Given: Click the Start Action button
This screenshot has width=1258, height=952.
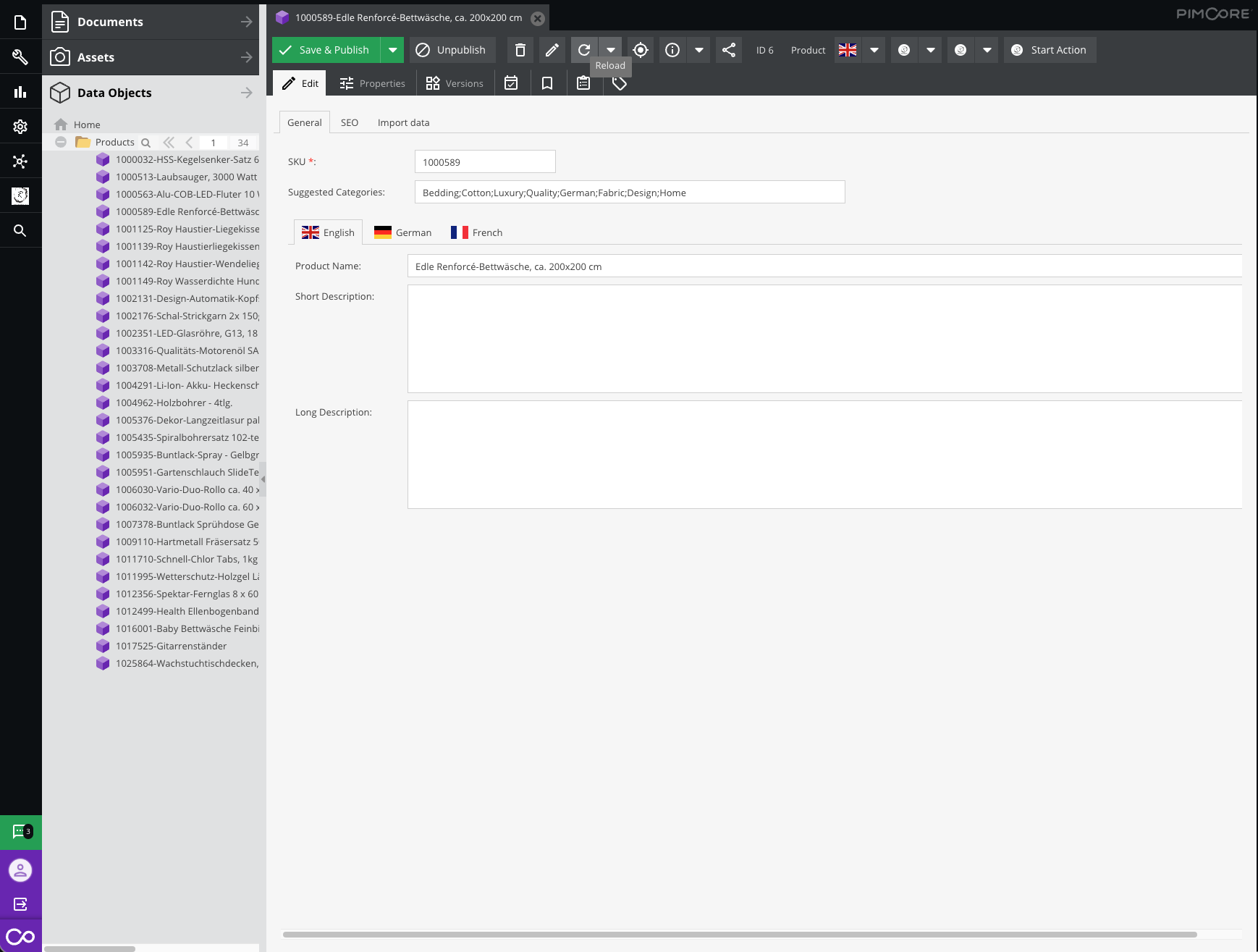Looking at the screenshot, I should (x=1050, y=50).
